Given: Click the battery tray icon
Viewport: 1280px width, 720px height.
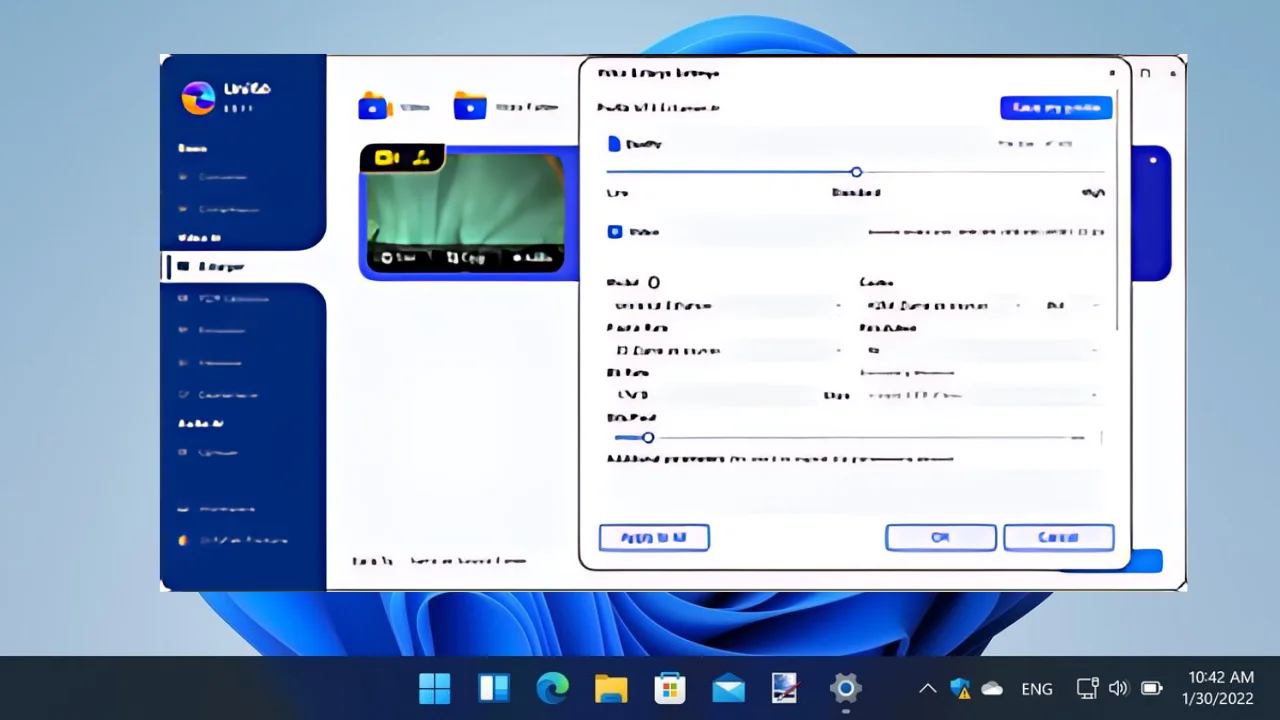Looking at the screenshot, I should 1151,688.
